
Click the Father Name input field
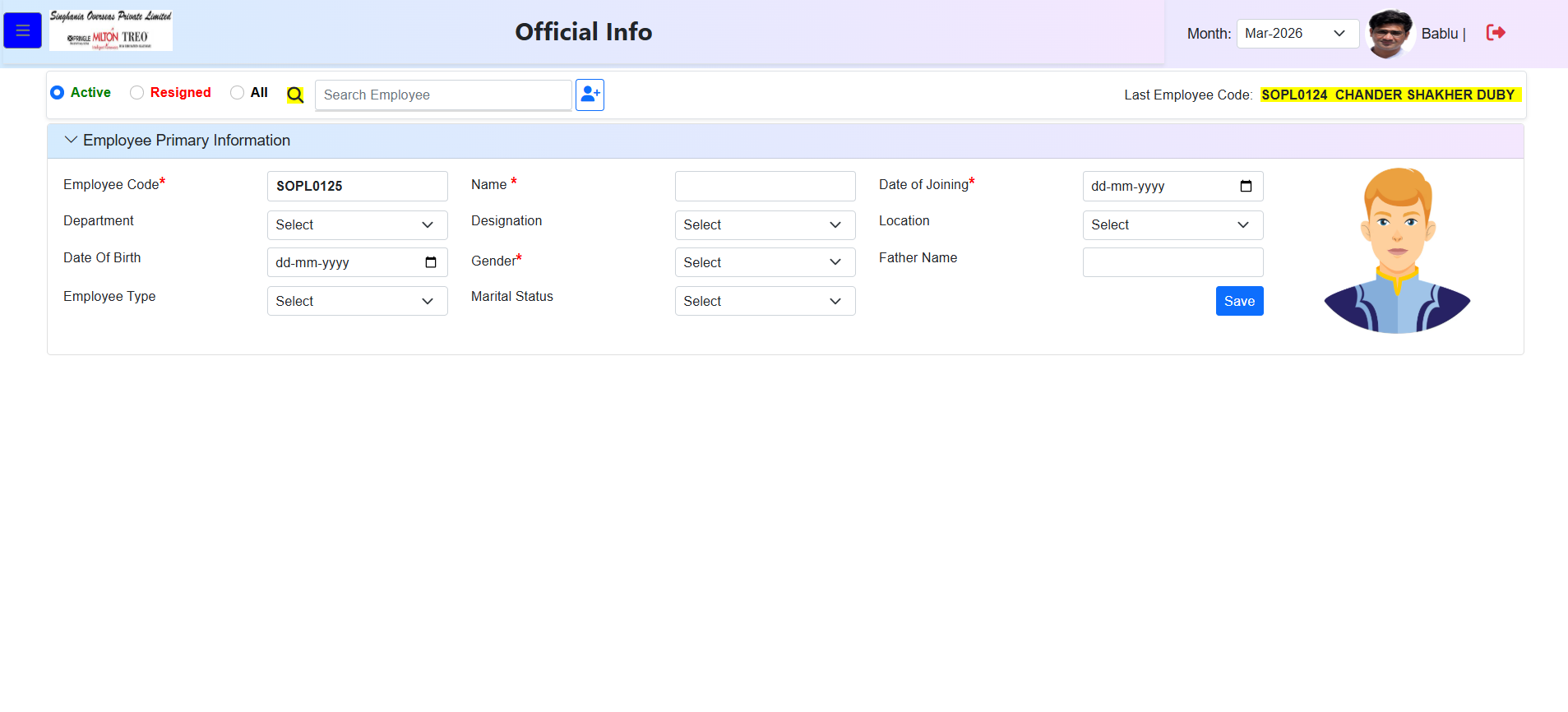point(1173,262)
